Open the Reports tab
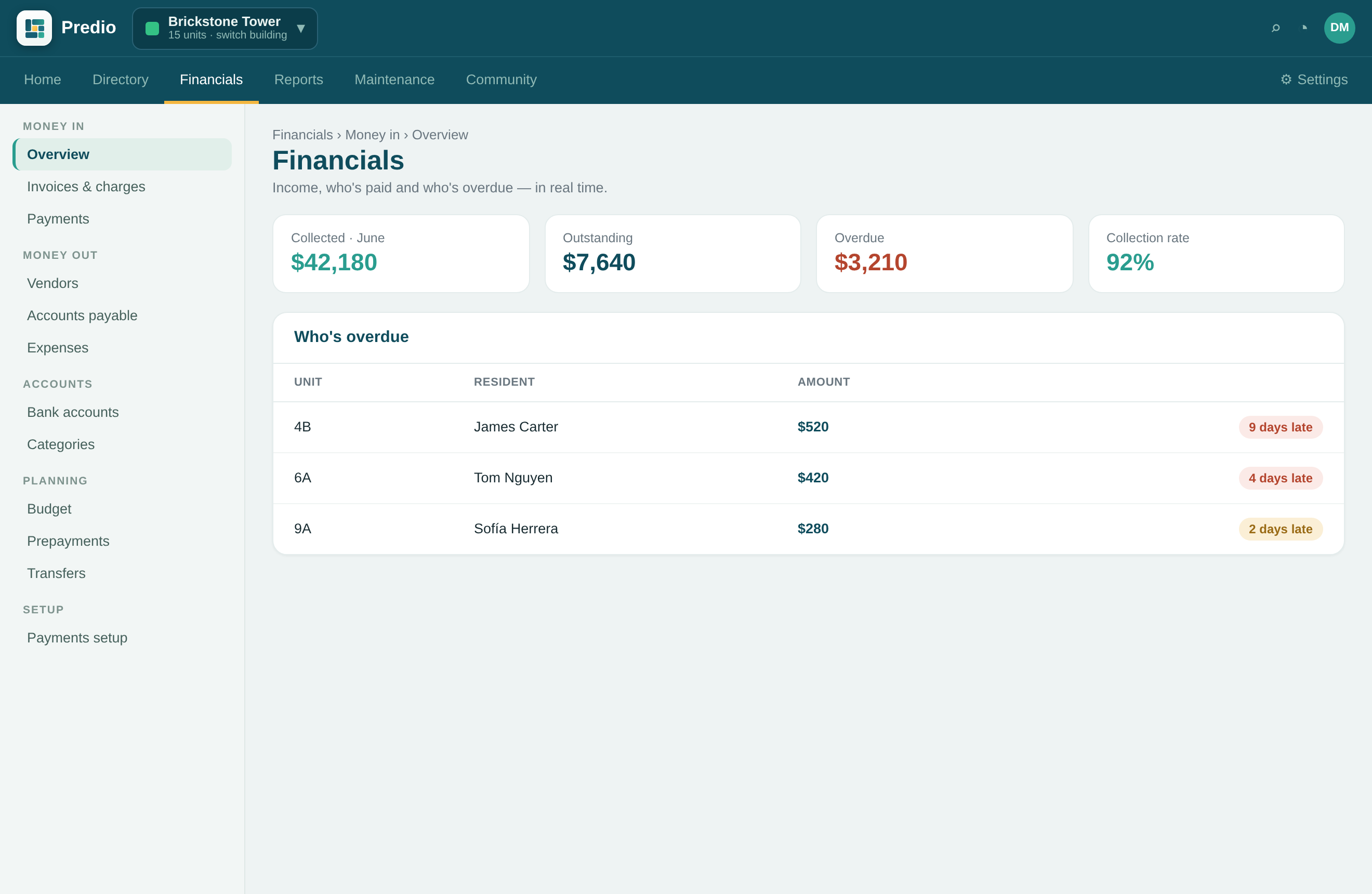The width and height of the screenshot is (1372, 894). point(299,80)
